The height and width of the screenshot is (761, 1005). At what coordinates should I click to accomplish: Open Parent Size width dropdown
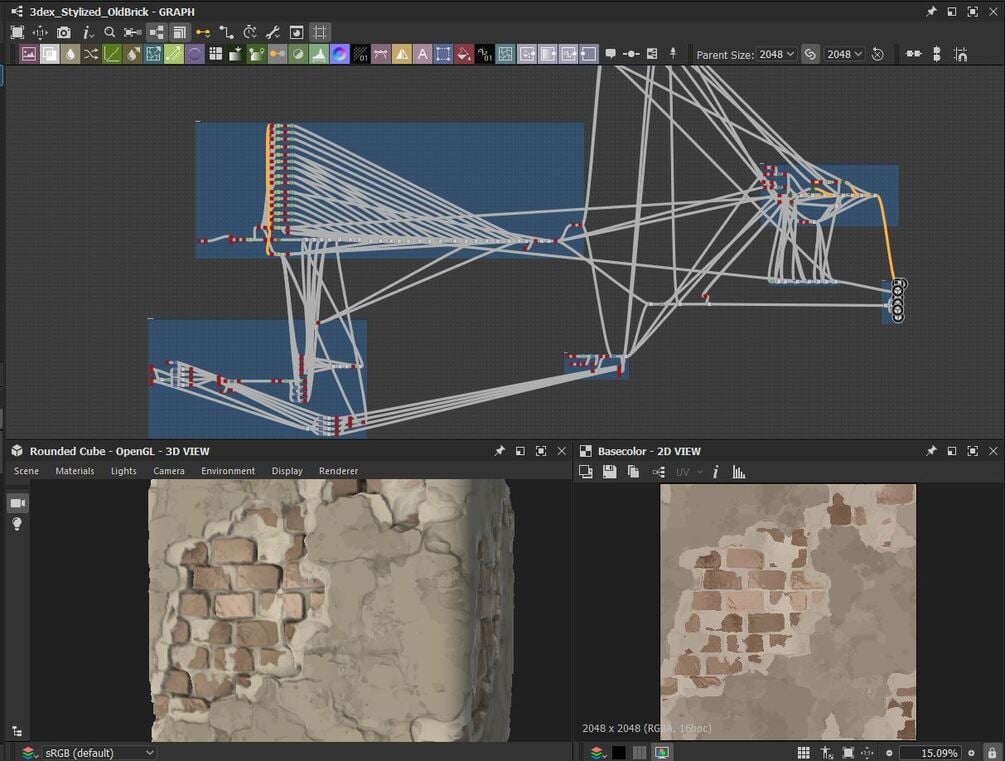pyautogui.click(x=777, y=54)
